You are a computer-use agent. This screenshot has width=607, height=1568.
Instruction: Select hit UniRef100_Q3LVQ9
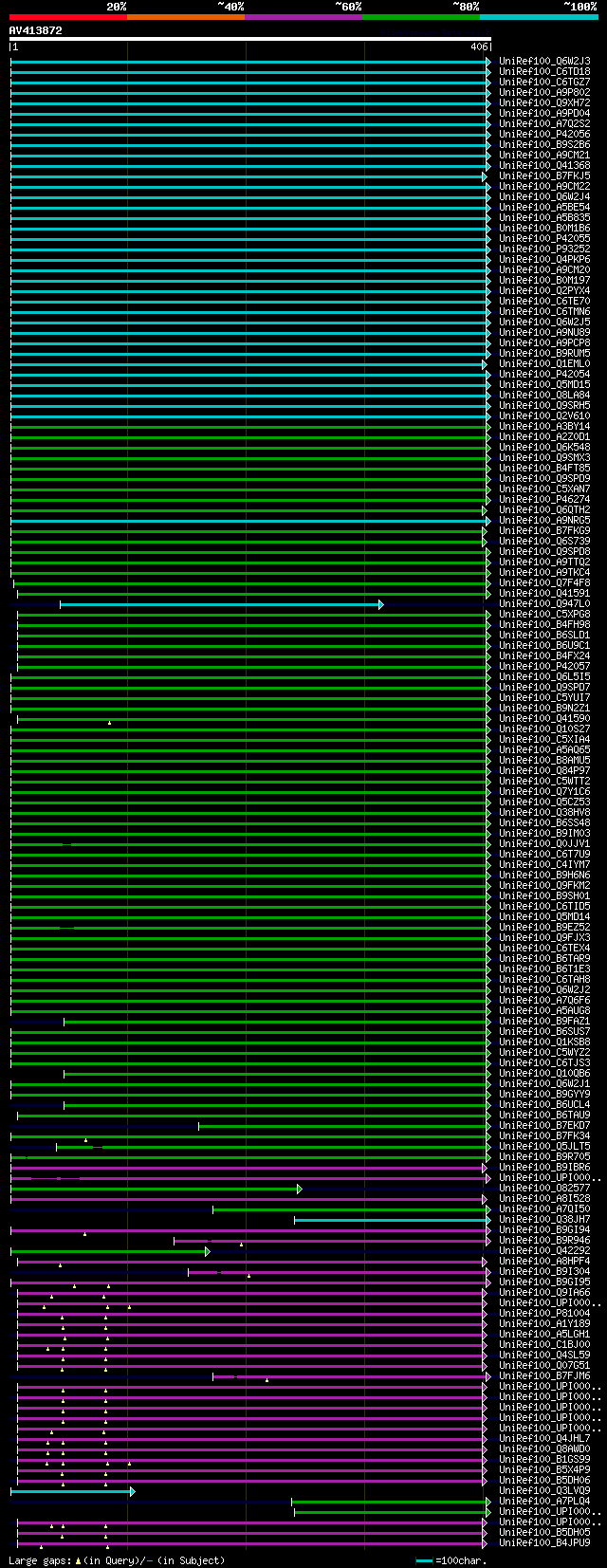tap(544, 1490)
